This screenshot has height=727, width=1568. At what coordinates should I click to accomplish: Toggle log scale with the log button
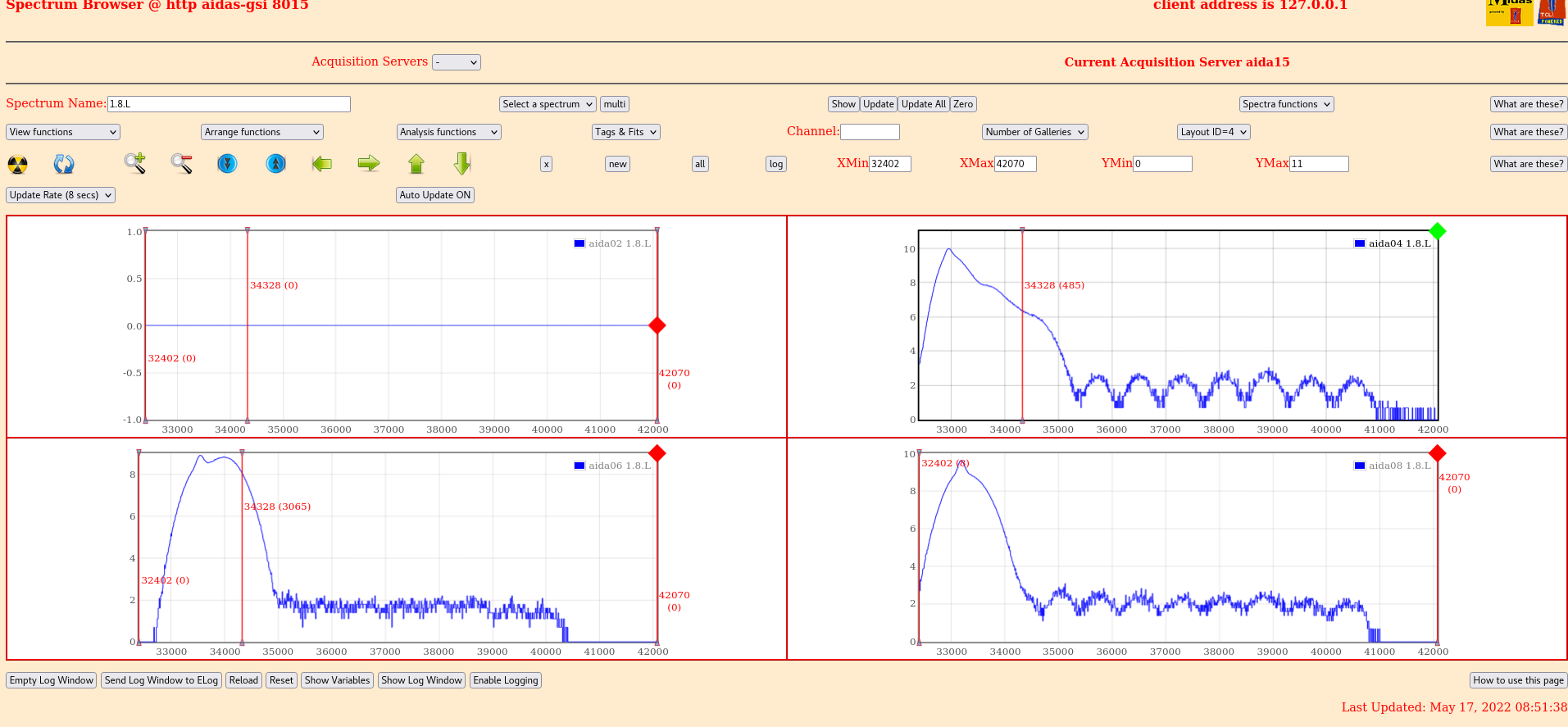coord(775,164)
